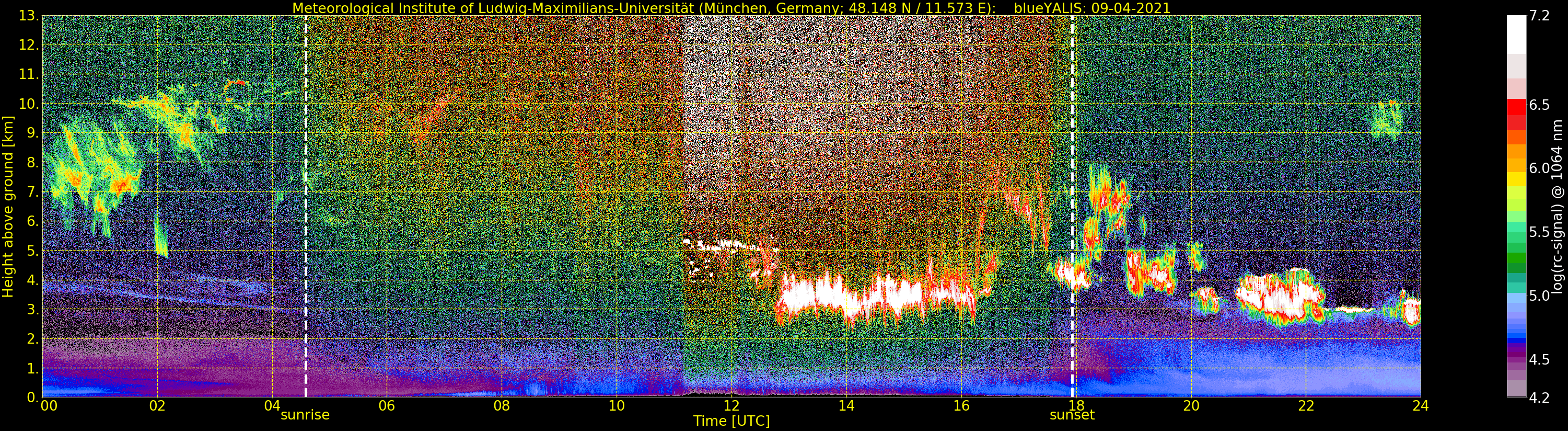Click time axis tick label '16'
Screen dimensions: 1568x431
961,406
